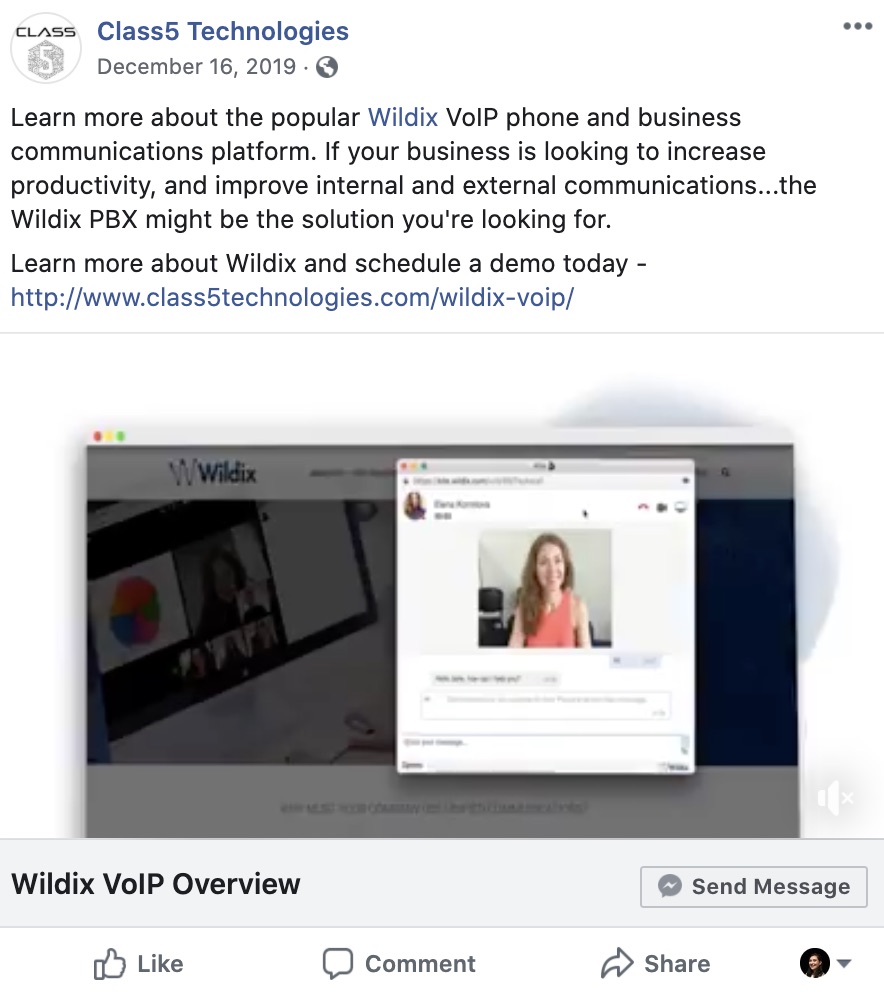Click the Wildix VoIP Overview title
Screen dimensions: 884x992
pos(156,884)
